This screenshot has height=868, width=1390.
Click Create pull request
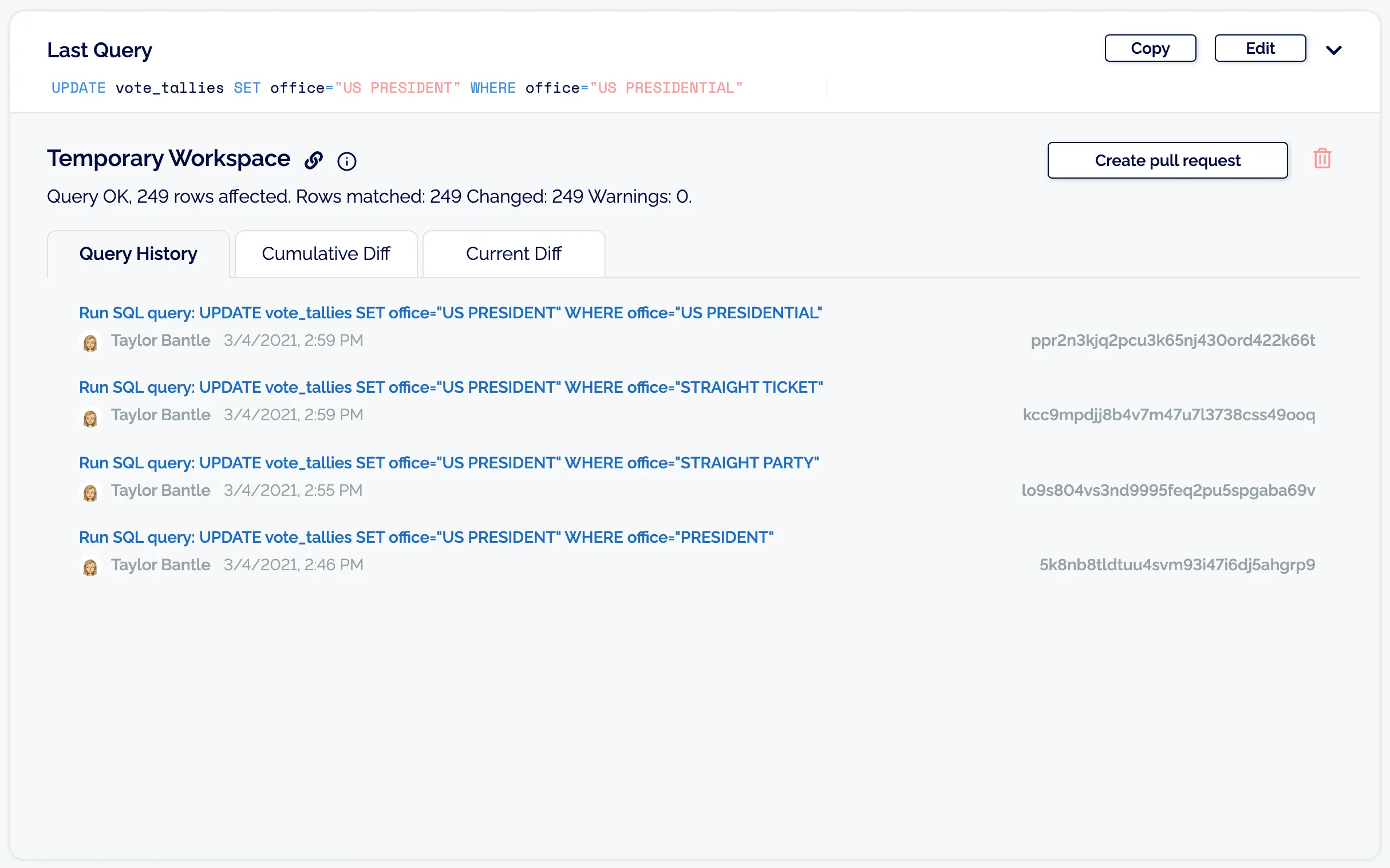tap(1167, 160)
